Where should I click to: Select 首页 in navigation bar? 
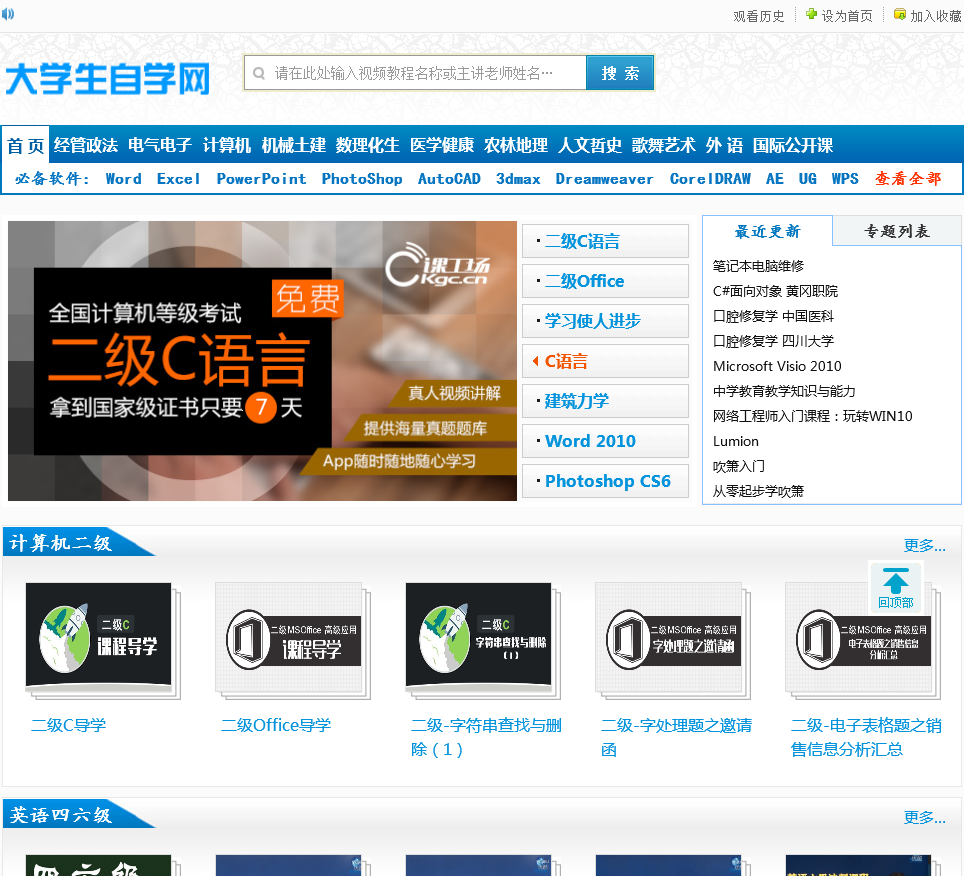coord(26,146)
